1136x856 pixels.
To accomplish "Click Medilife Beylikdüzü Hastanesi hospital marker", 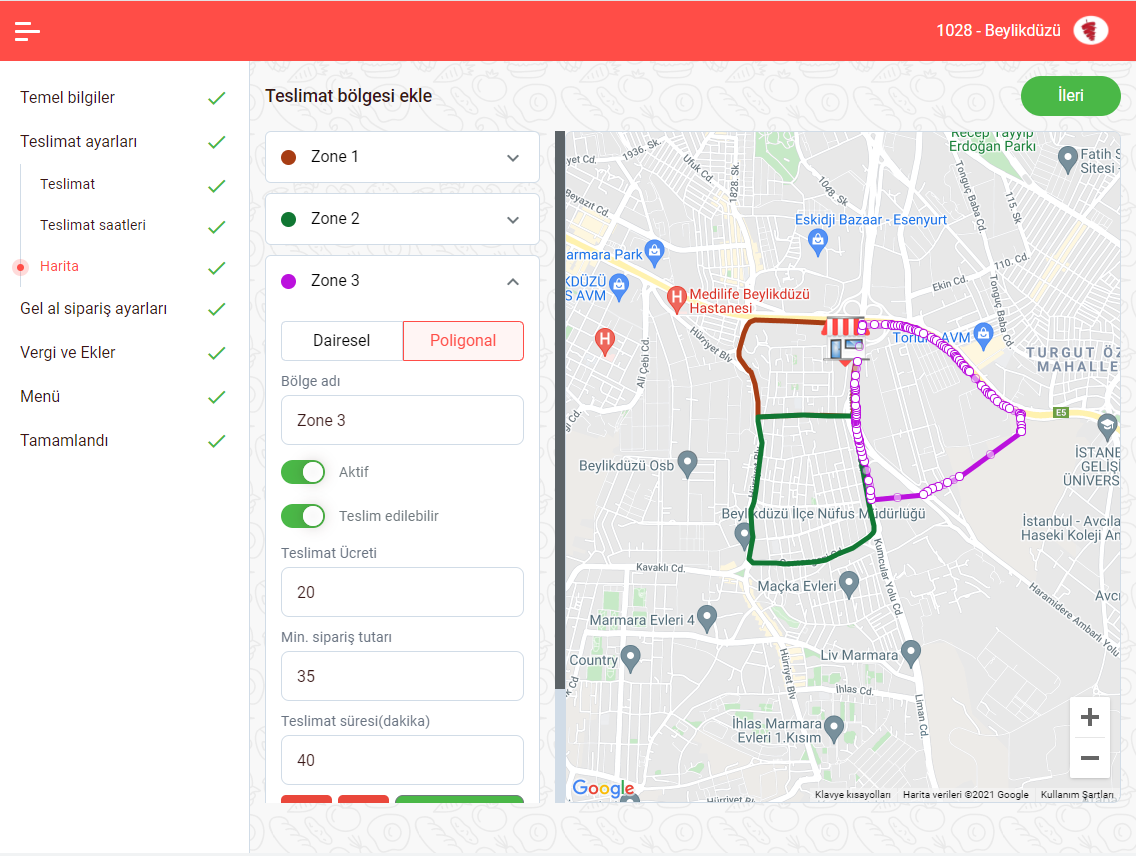I will click(677, 297).
